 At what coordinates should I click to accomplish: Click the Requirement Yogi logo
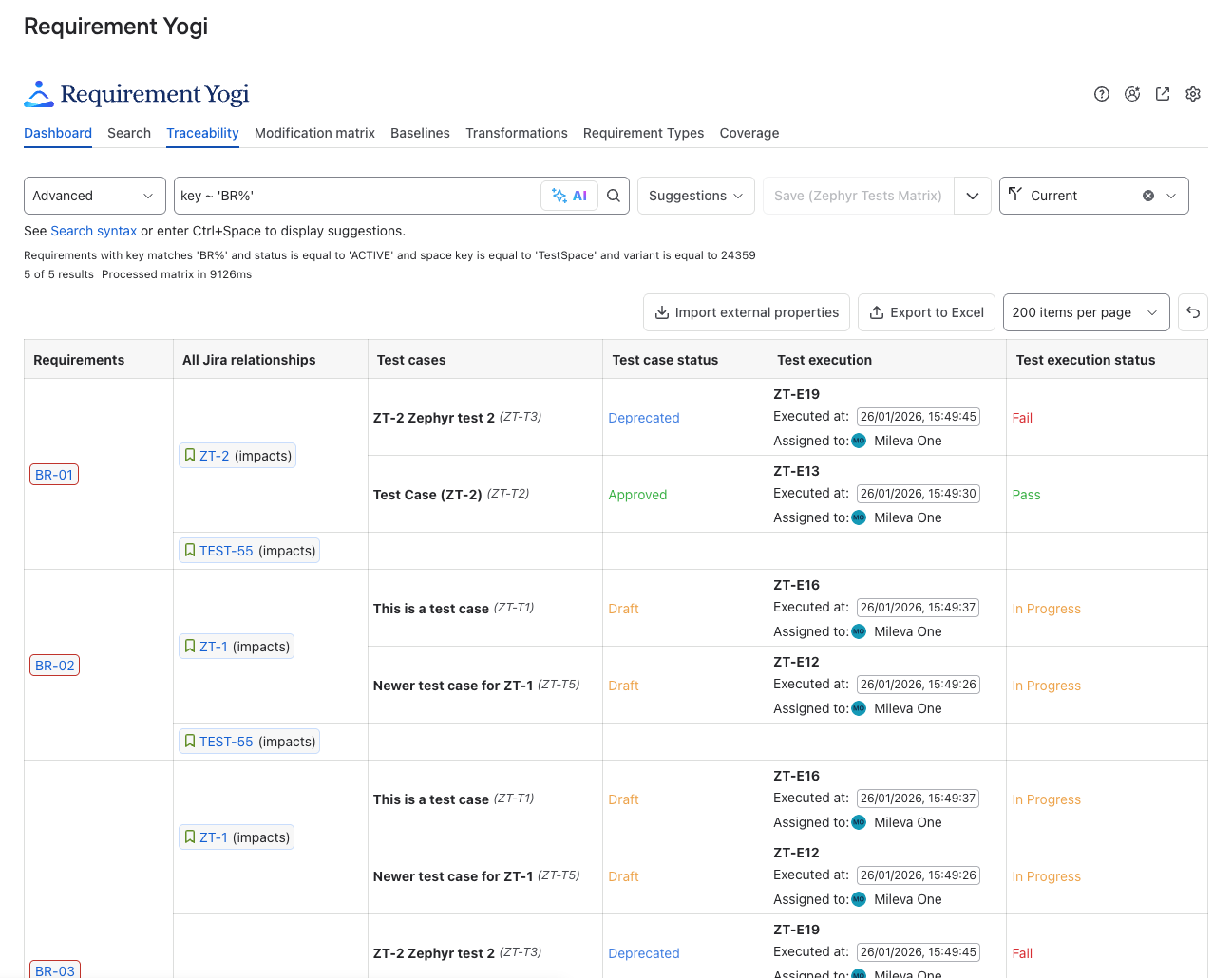tap(137, 94)
